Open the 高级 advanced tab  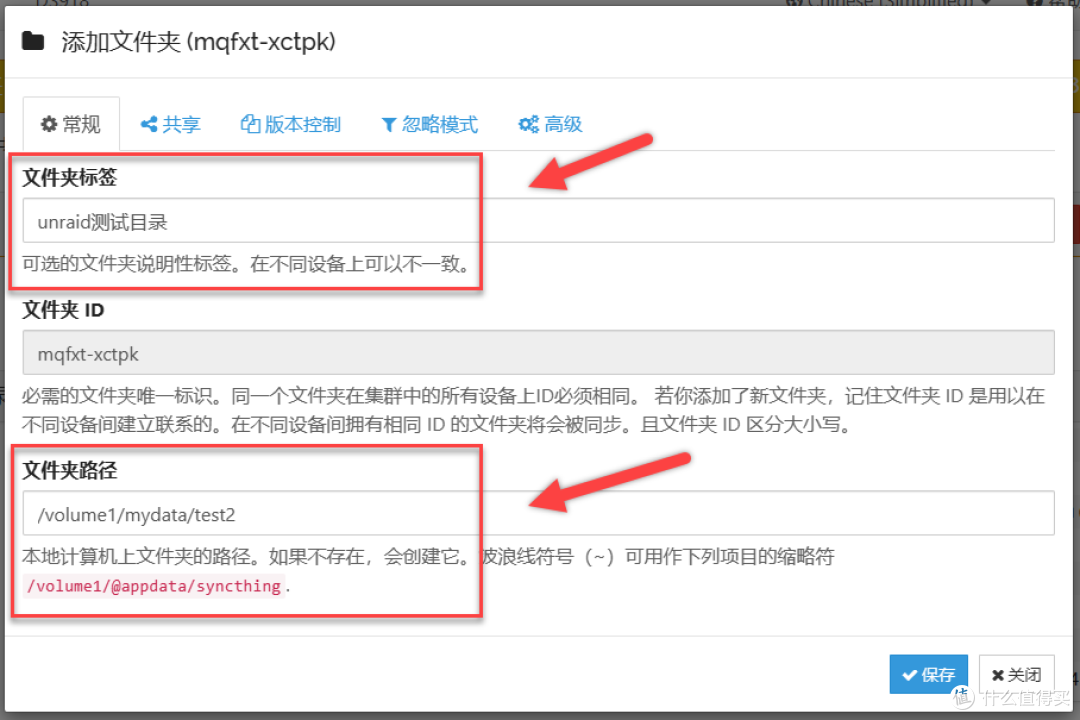click(550, 124)
